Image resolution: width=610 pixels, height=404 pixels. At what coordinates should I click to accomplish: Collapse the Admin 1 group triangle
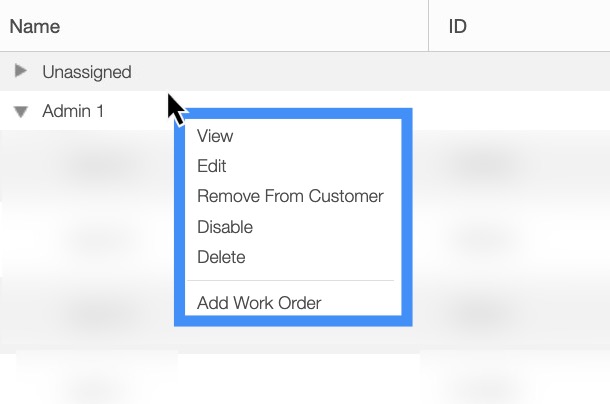point(20,112)
